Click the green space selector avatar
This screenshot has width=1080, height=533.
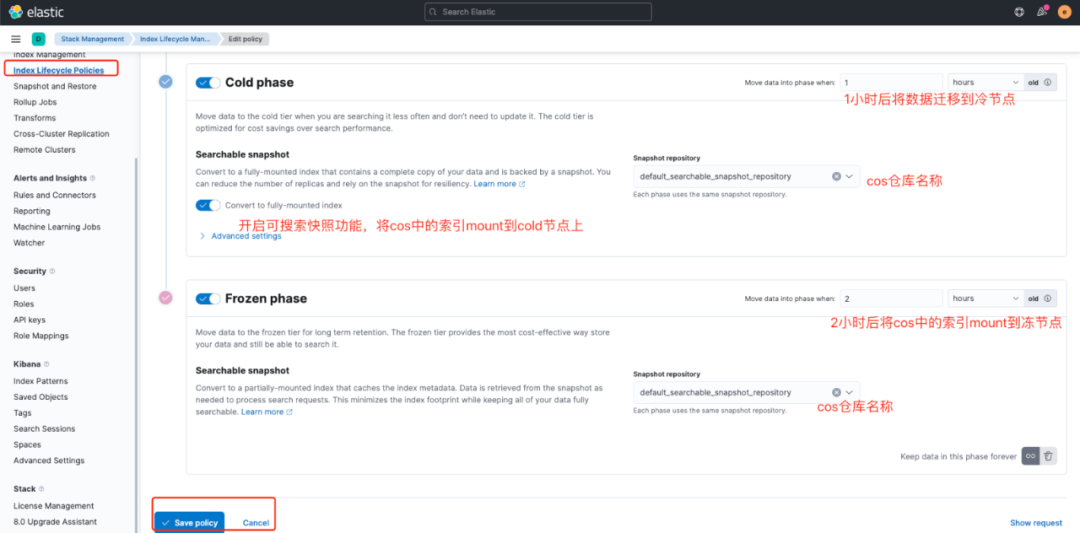pos(39,39)
